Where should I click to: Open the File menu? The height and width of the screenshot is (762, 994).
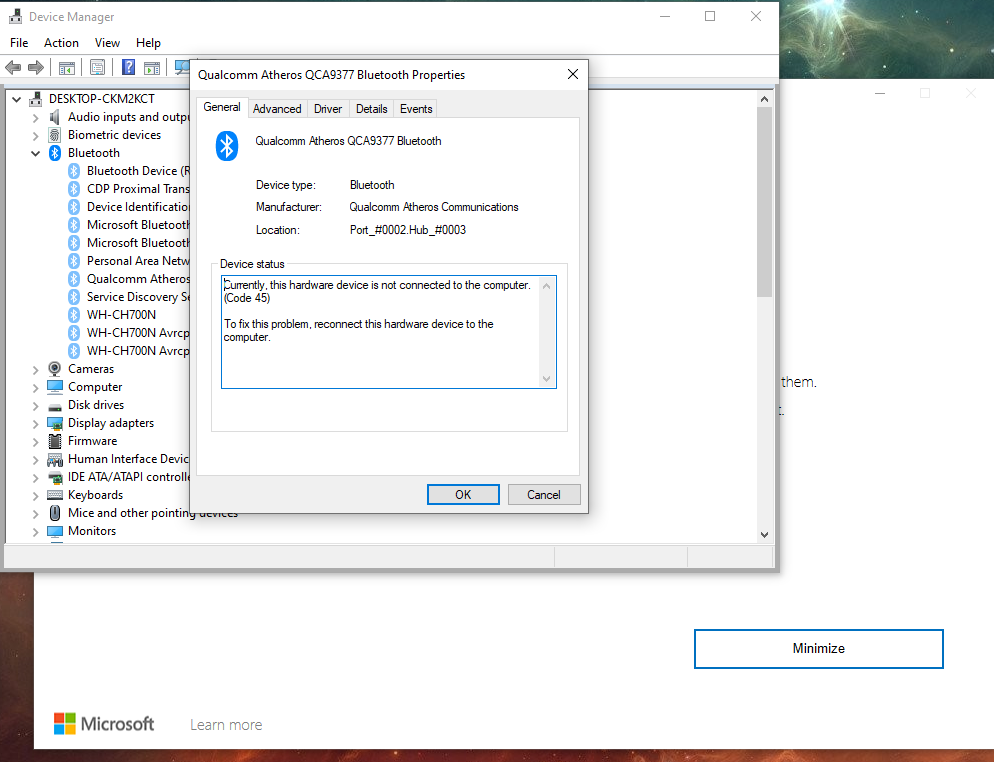tap(19, 42)
